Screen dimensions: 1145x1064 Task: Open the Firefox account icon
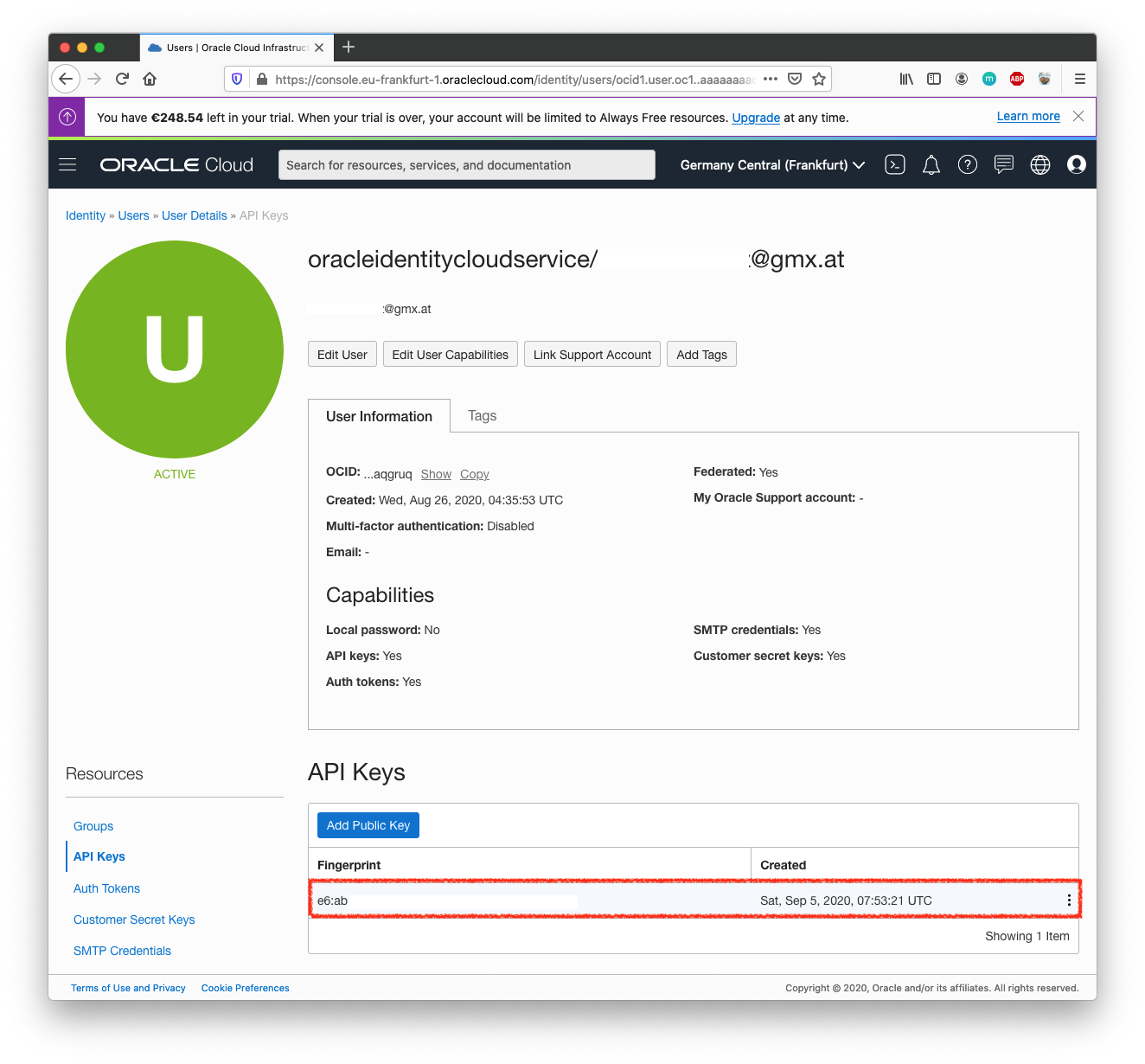[x=962, y=79]
